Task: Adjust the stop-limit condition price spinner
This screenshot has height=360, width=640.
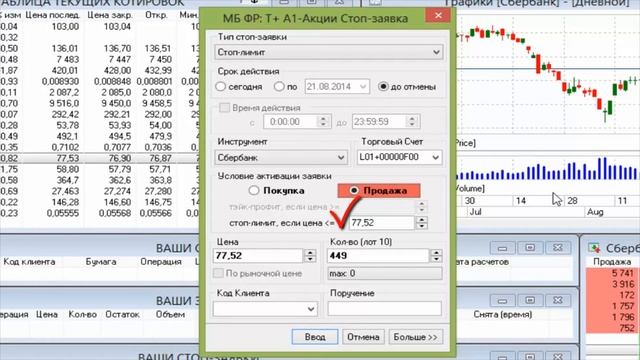Action: (422, 222)
